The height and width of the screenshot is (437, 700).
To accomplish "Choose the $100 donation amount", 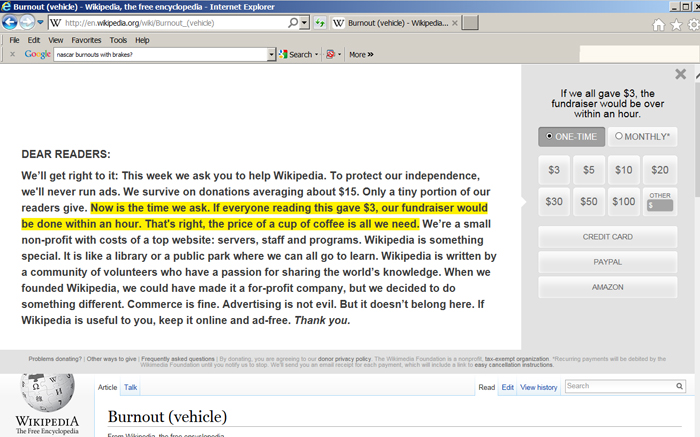I will point(624,202).
